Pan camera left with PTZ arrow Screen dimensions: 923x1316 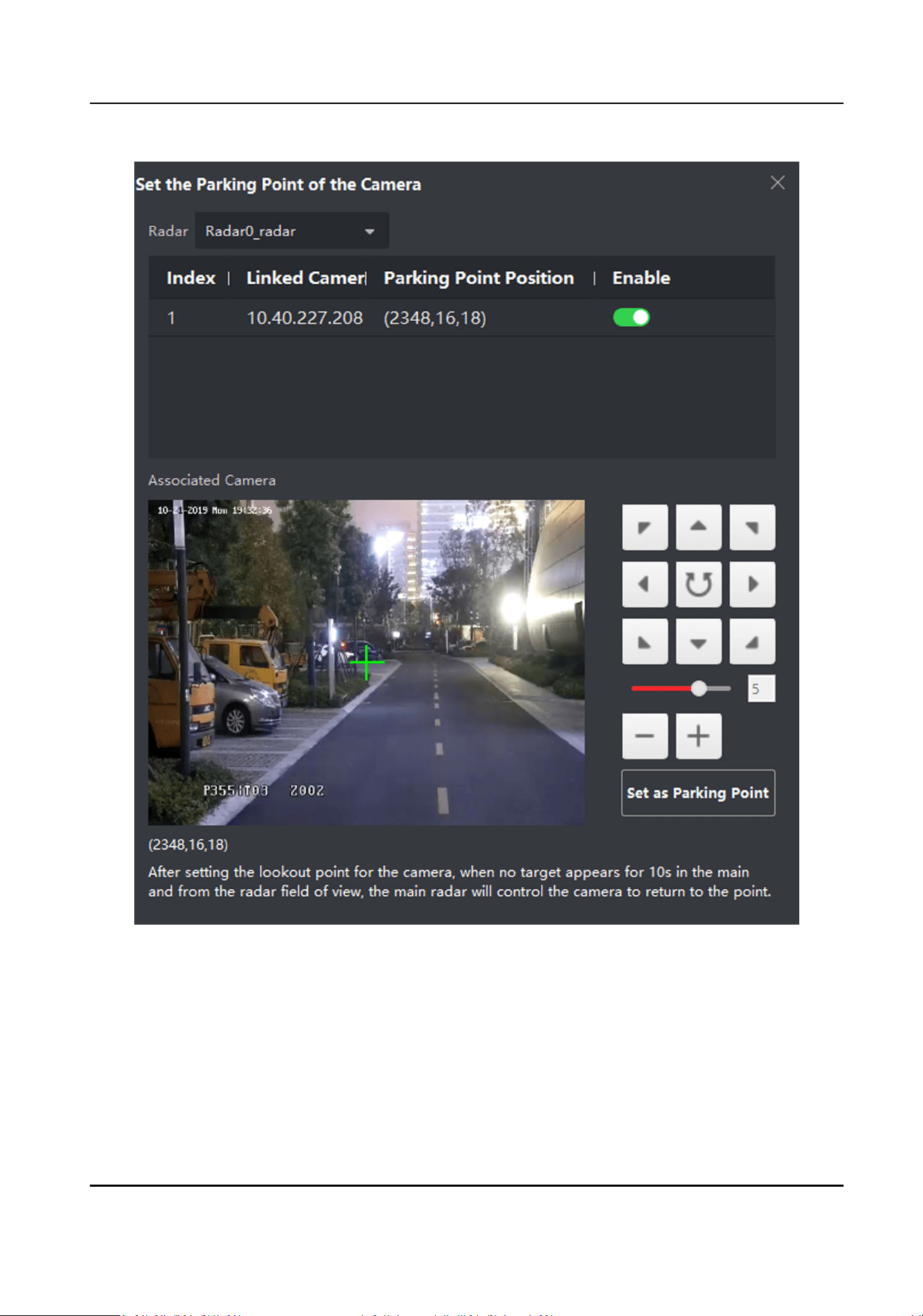[x=645, y=584]
